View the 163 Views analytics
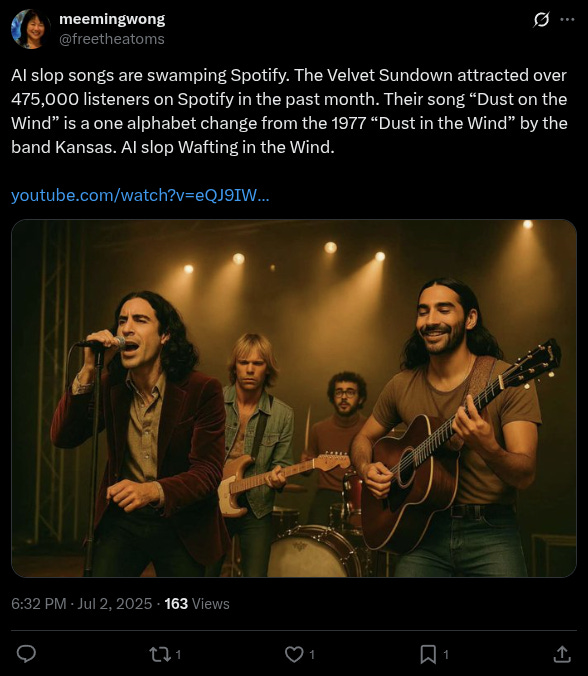Screen dimensions: 588x676 click(197, 604)
